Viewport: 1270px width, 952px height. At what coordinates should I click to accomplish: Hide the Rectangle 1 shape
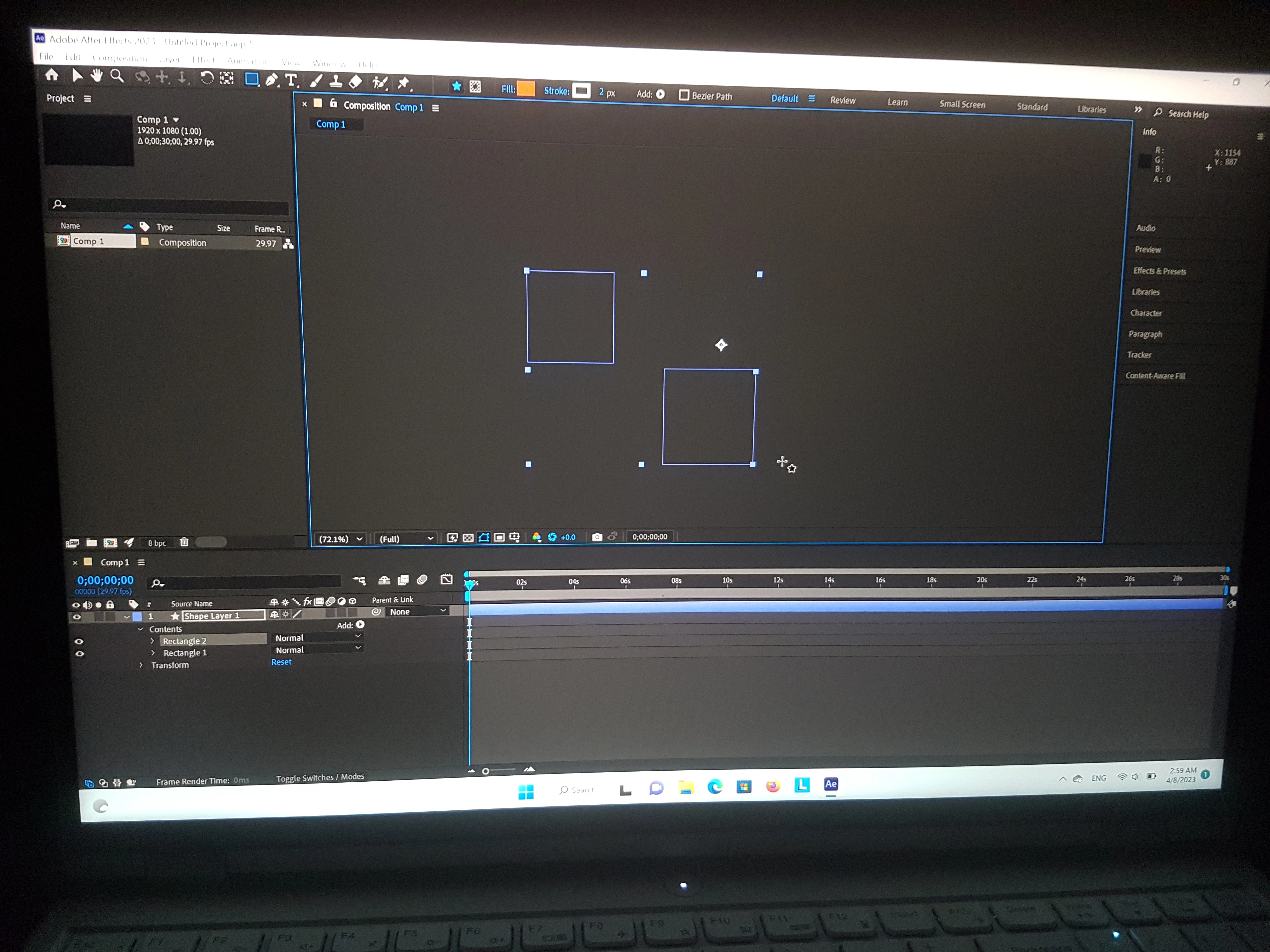point(80,654)
